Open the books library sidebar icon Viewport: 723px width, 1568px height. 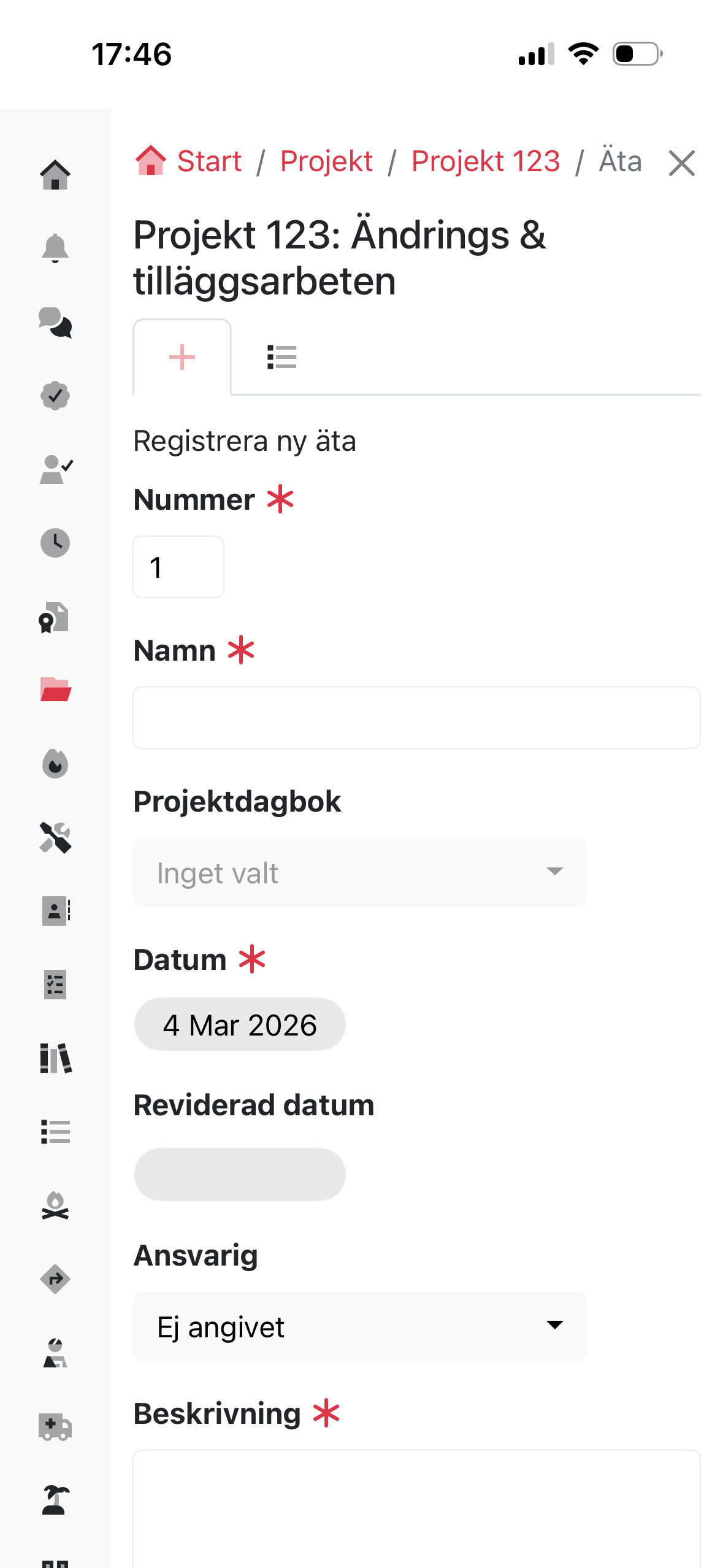pos(55,1058)
